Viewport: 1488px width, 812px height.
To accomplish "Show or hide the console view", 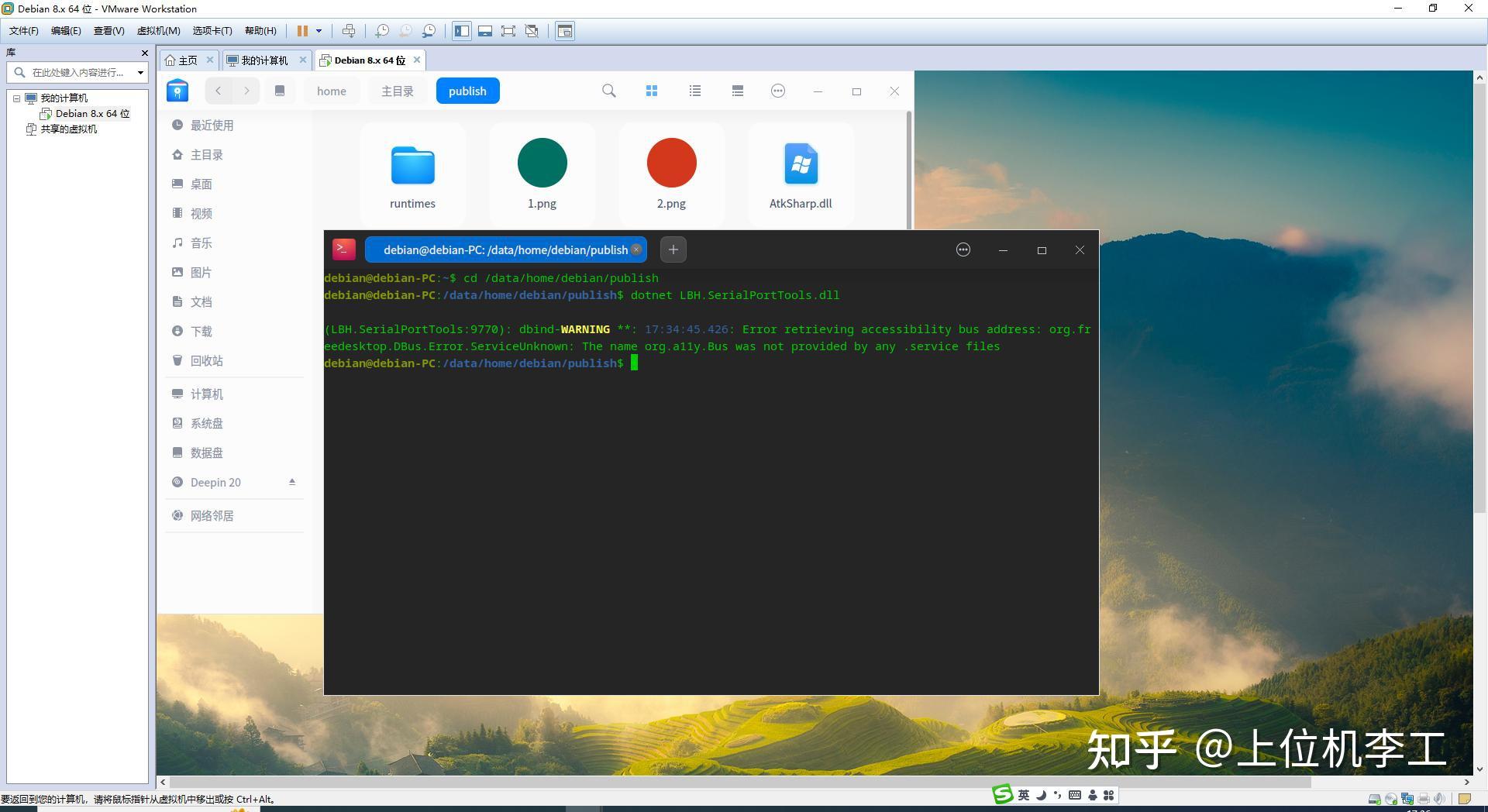I will 486,31.
